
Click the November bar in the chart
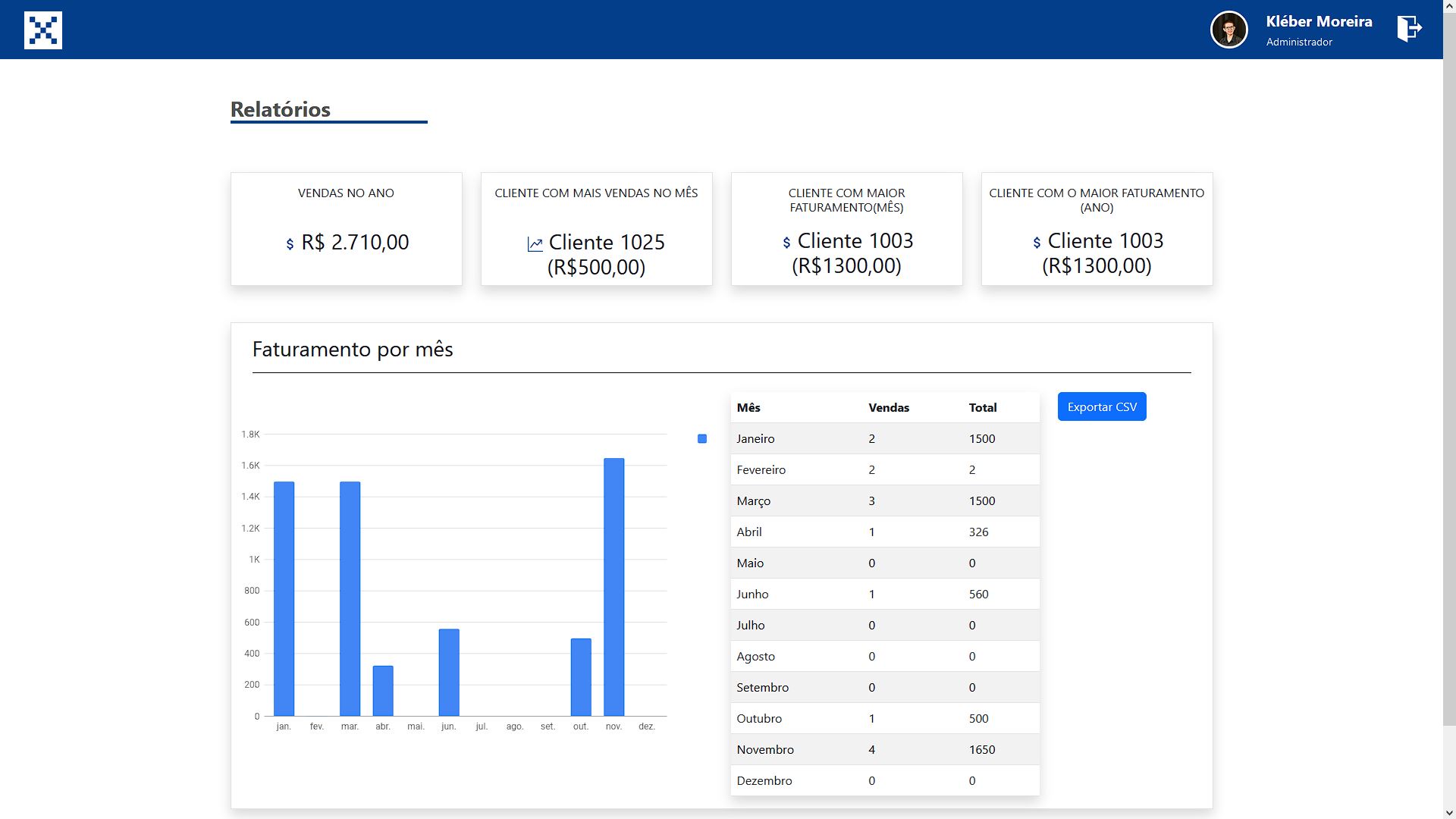tap(614, 588)
